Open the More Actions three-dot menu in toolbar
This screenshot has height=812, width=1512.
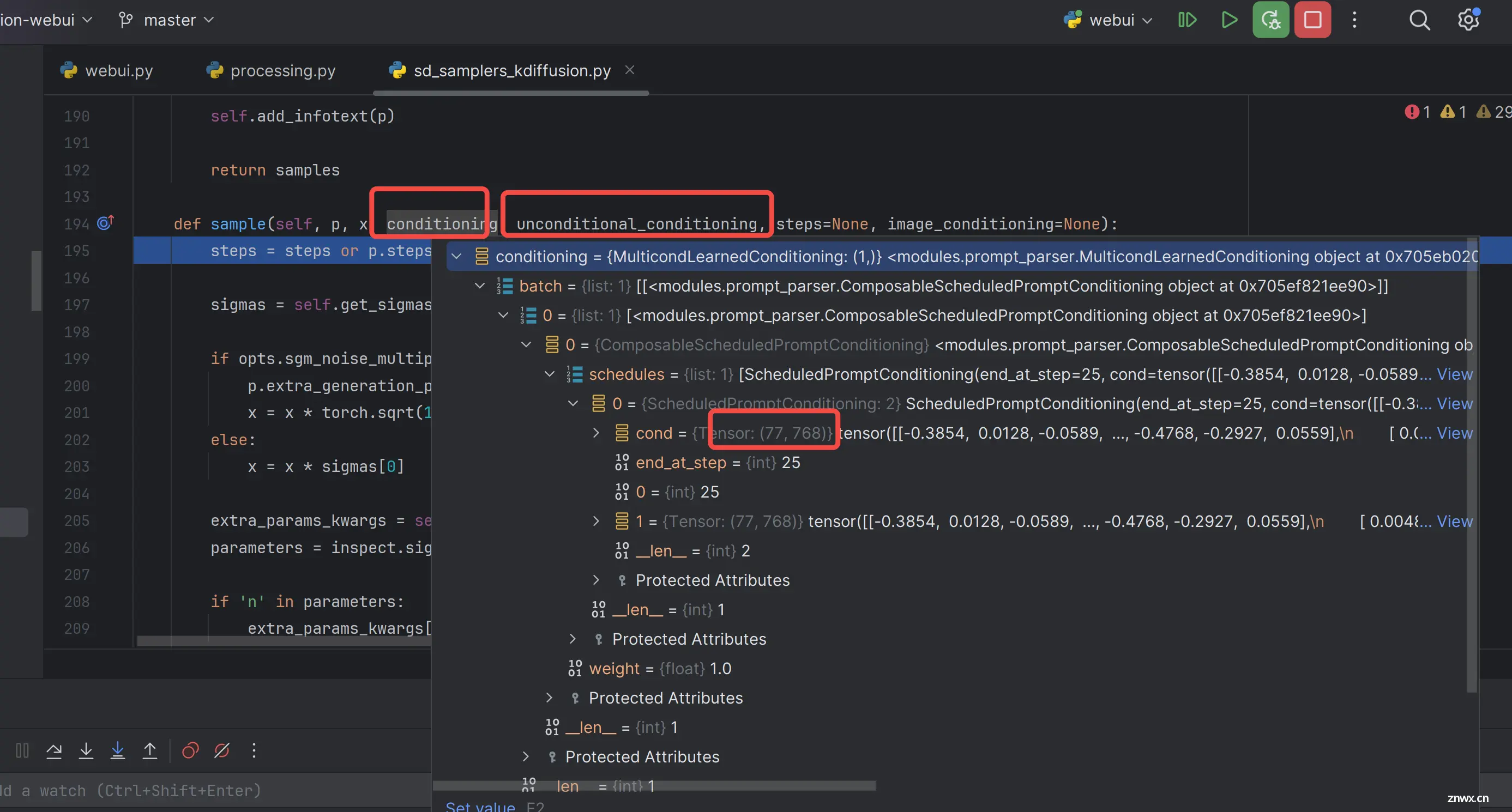pos(1355,20)
